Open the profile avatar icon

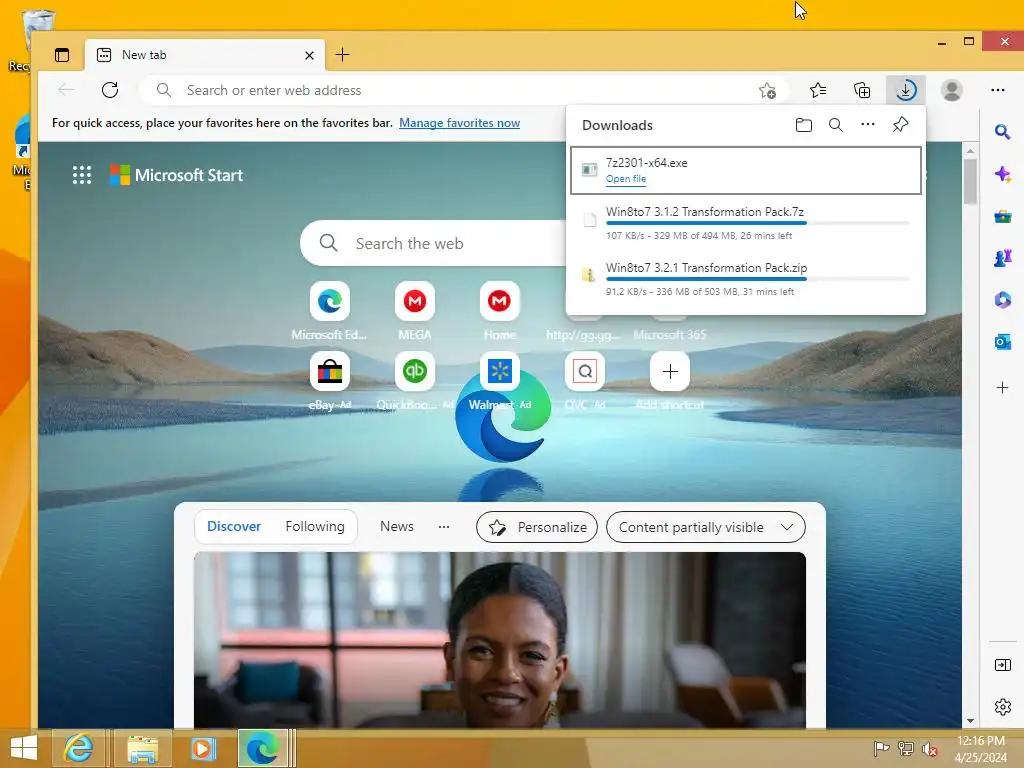[x=952, y=90]
